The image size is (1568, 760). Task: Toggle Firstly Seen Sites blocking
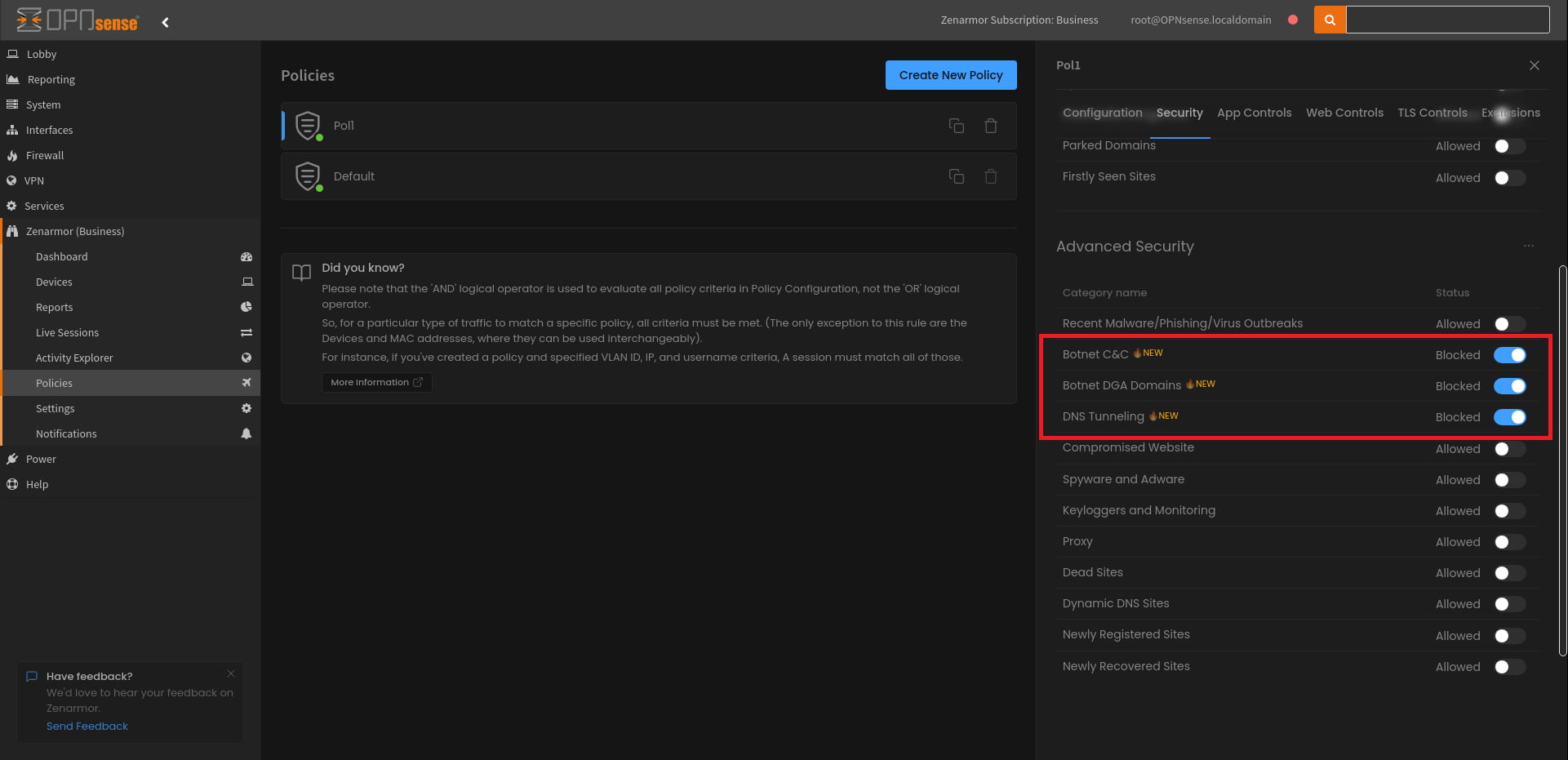coord(1509,178)
